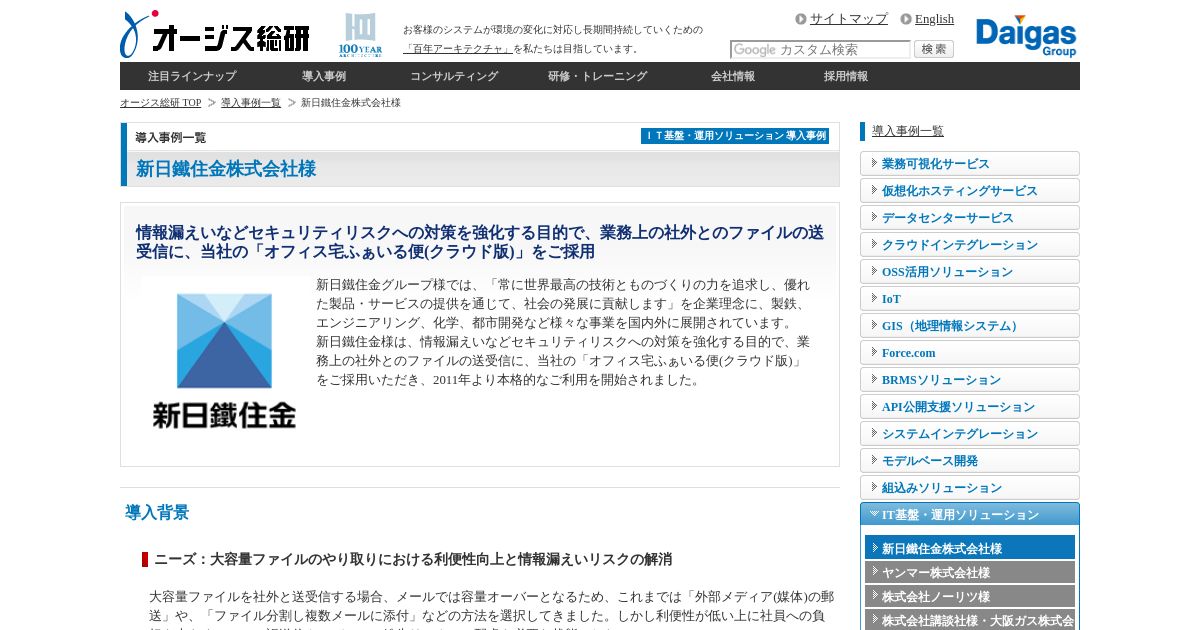This screenshot has height=630, width=1200.
Task: Expand BRMSソリューション in the sidebar
Action: tap(970, 380)
